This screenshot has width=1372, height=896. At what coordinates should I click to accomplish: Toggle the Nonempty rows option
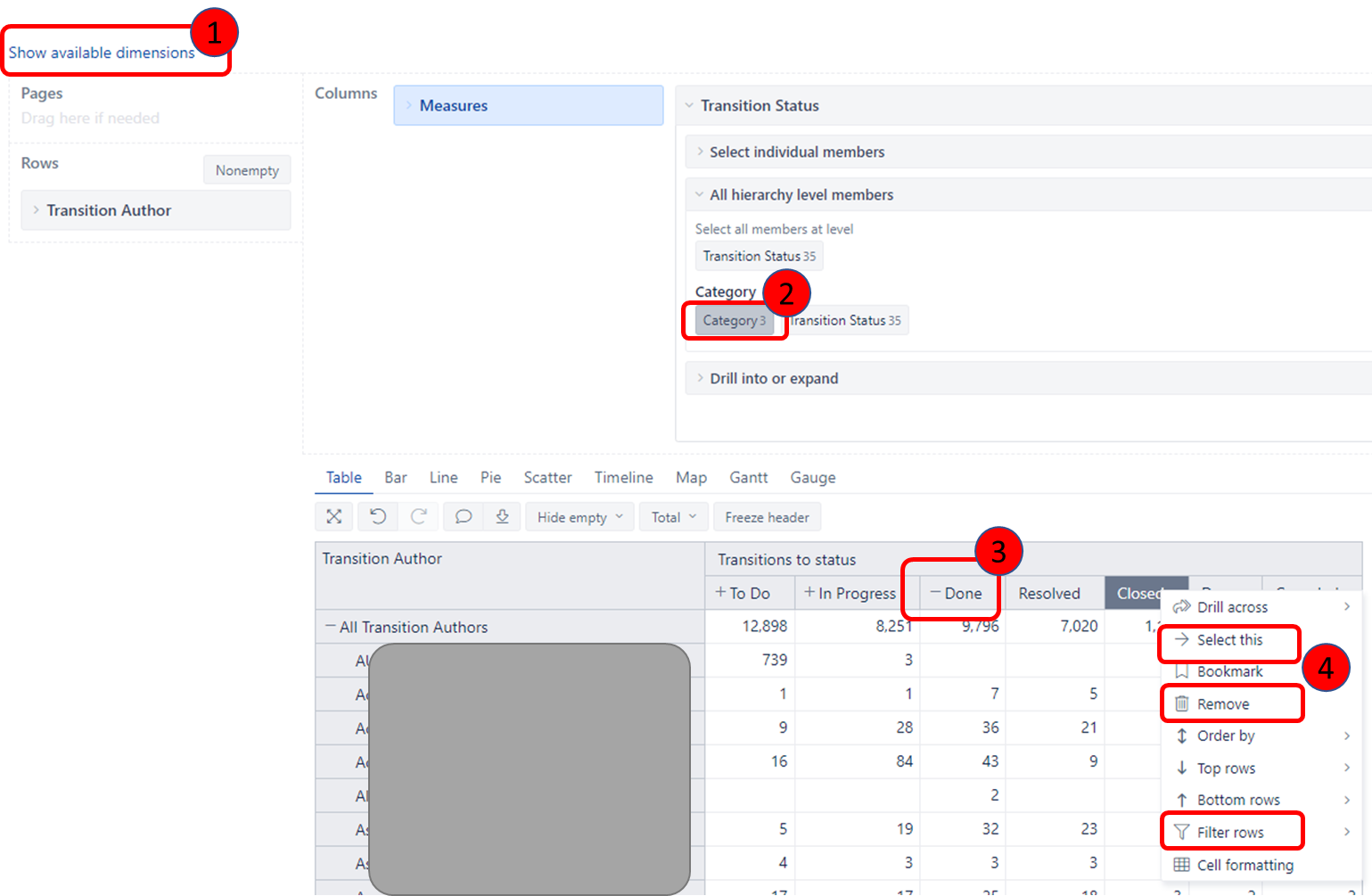pos(247,170)
